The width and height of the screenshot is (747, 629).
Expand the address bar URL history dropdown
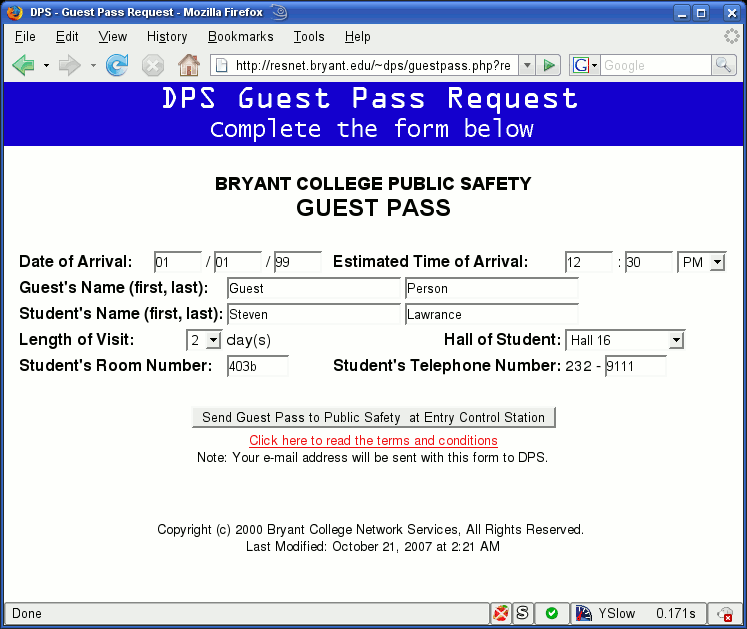[x=527, y=65]
